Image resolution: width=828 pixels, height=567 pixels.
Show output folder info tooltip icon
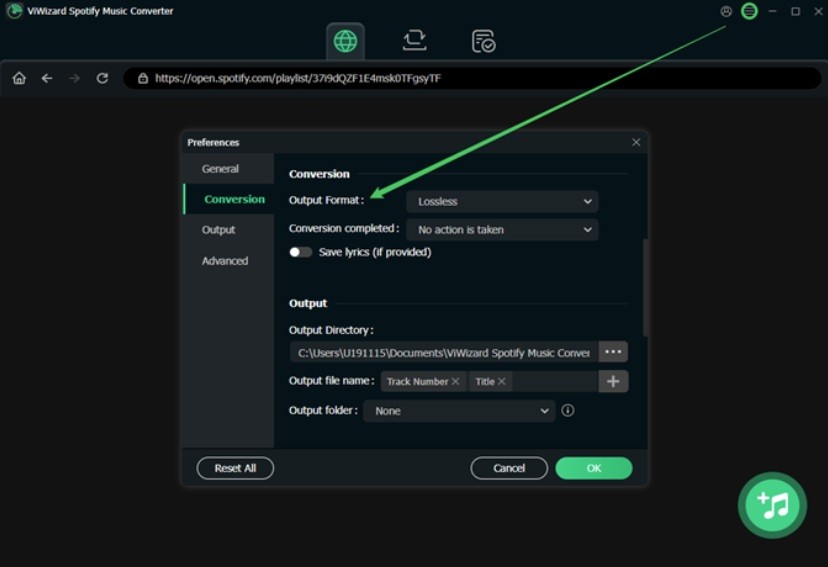[x=568, y=410]
